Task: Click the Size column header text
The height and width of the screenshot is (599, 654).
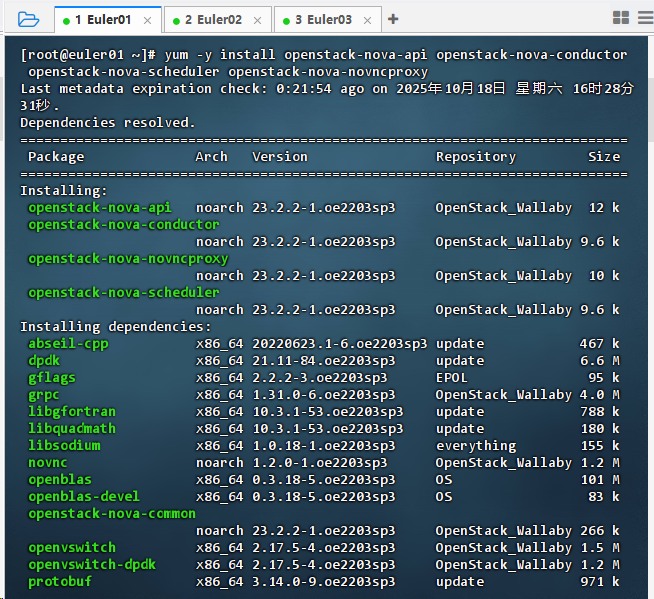Action: [x=604, y=157]
